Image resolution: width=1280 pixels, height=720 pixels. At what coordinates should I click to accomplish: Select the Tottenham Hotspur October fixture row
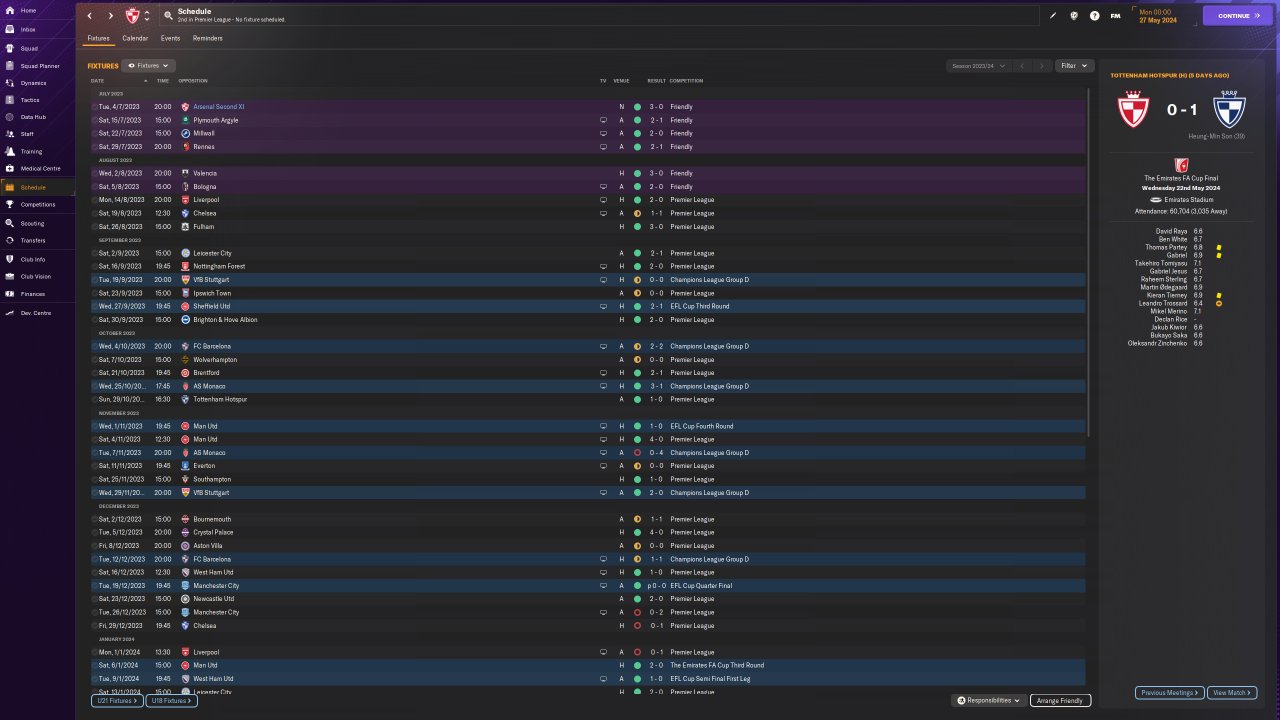pos(588,399)
